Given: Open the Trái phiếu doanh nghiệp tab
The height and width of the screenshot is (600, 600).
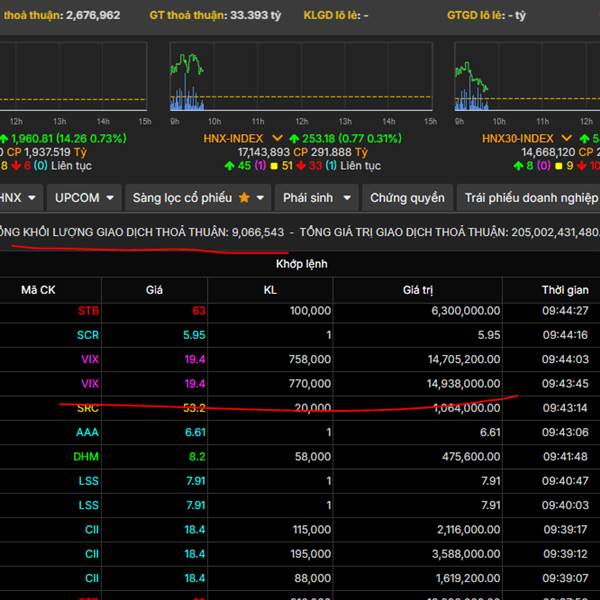Looking at the screenshot, I should coord(530,198).
